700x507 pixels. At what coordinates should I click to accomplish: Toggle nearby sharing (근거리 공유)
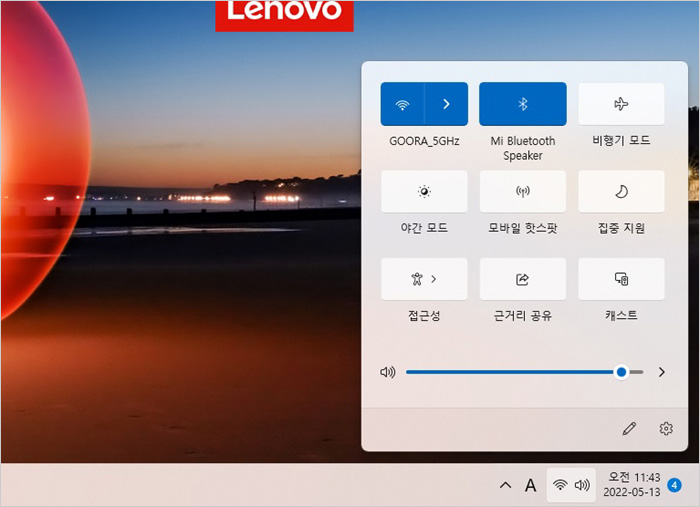click(522, 279)
